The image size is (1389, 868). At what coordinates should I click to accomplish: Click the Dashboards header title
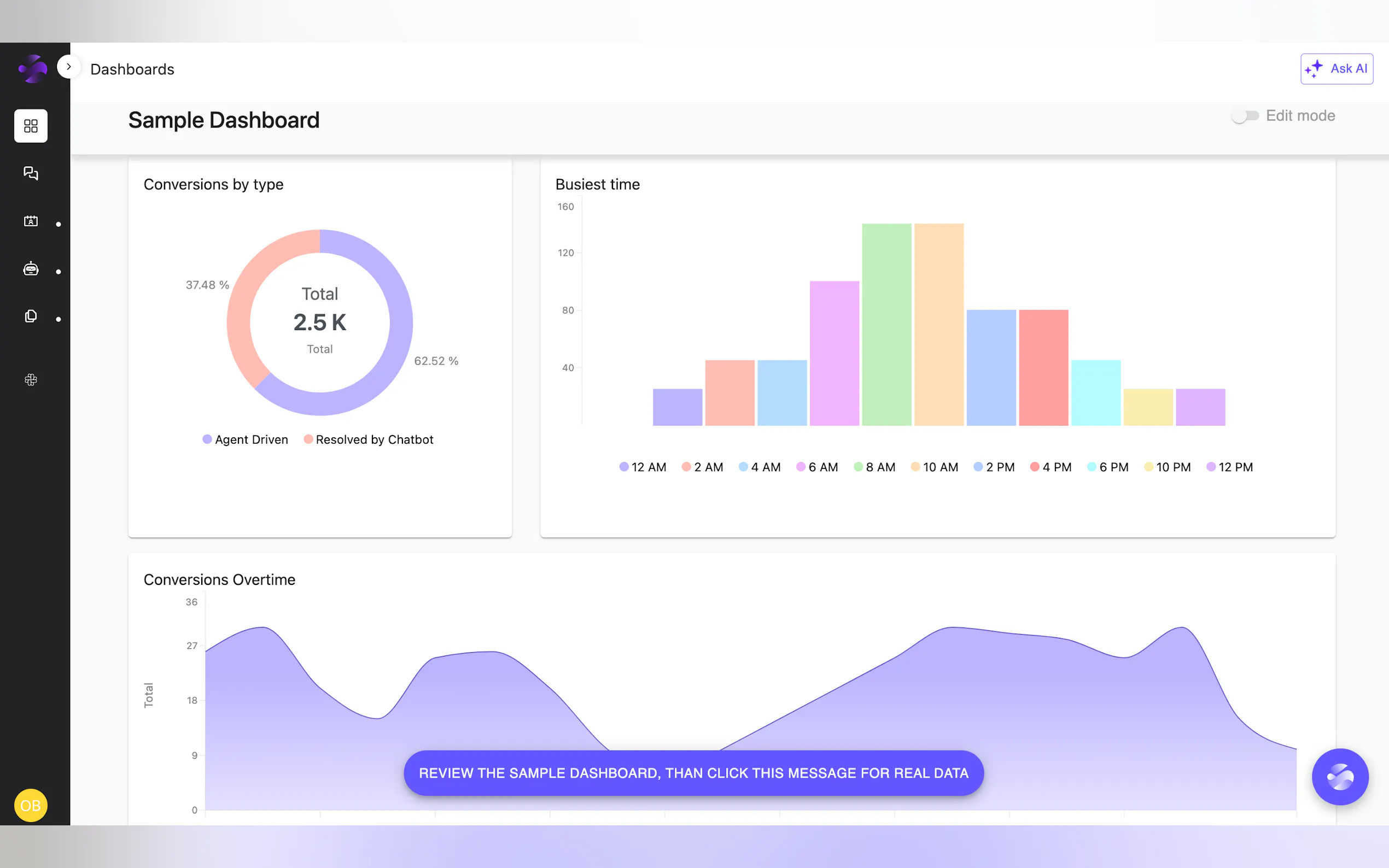(x=132, y=69)
